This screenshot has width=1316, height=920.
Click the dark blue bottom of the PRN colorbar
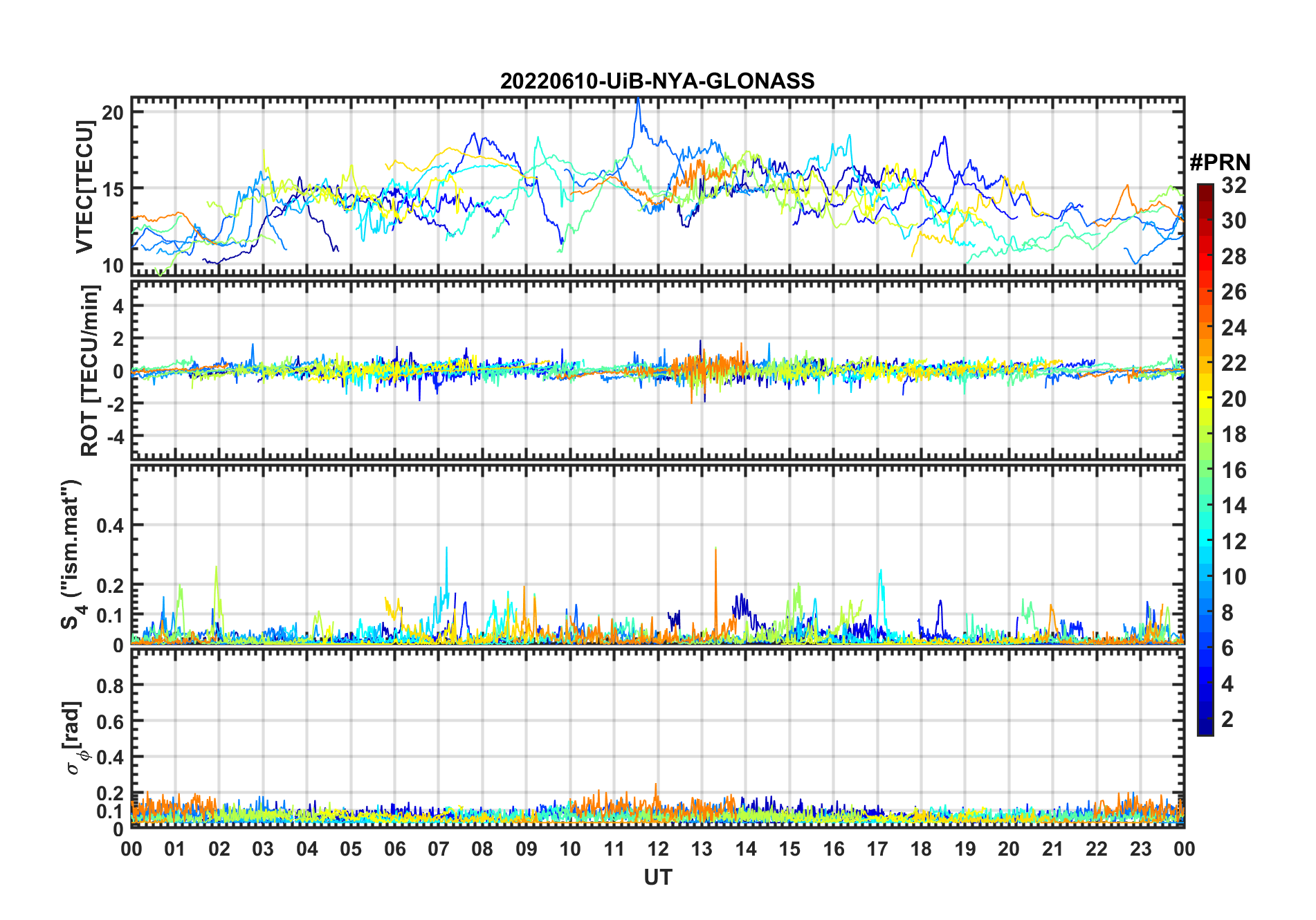(1205, 726)
